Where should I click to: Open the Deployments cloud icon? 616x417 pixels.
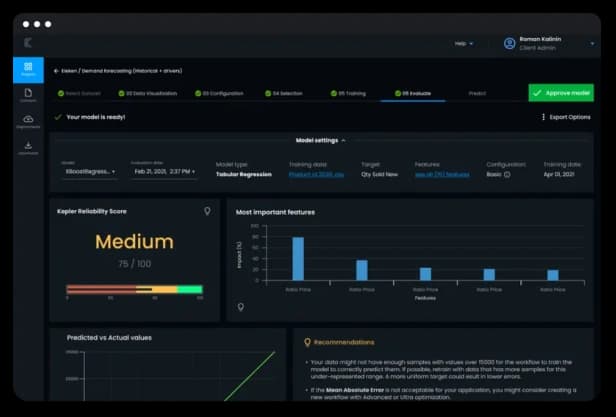click(x=27, y=121)
